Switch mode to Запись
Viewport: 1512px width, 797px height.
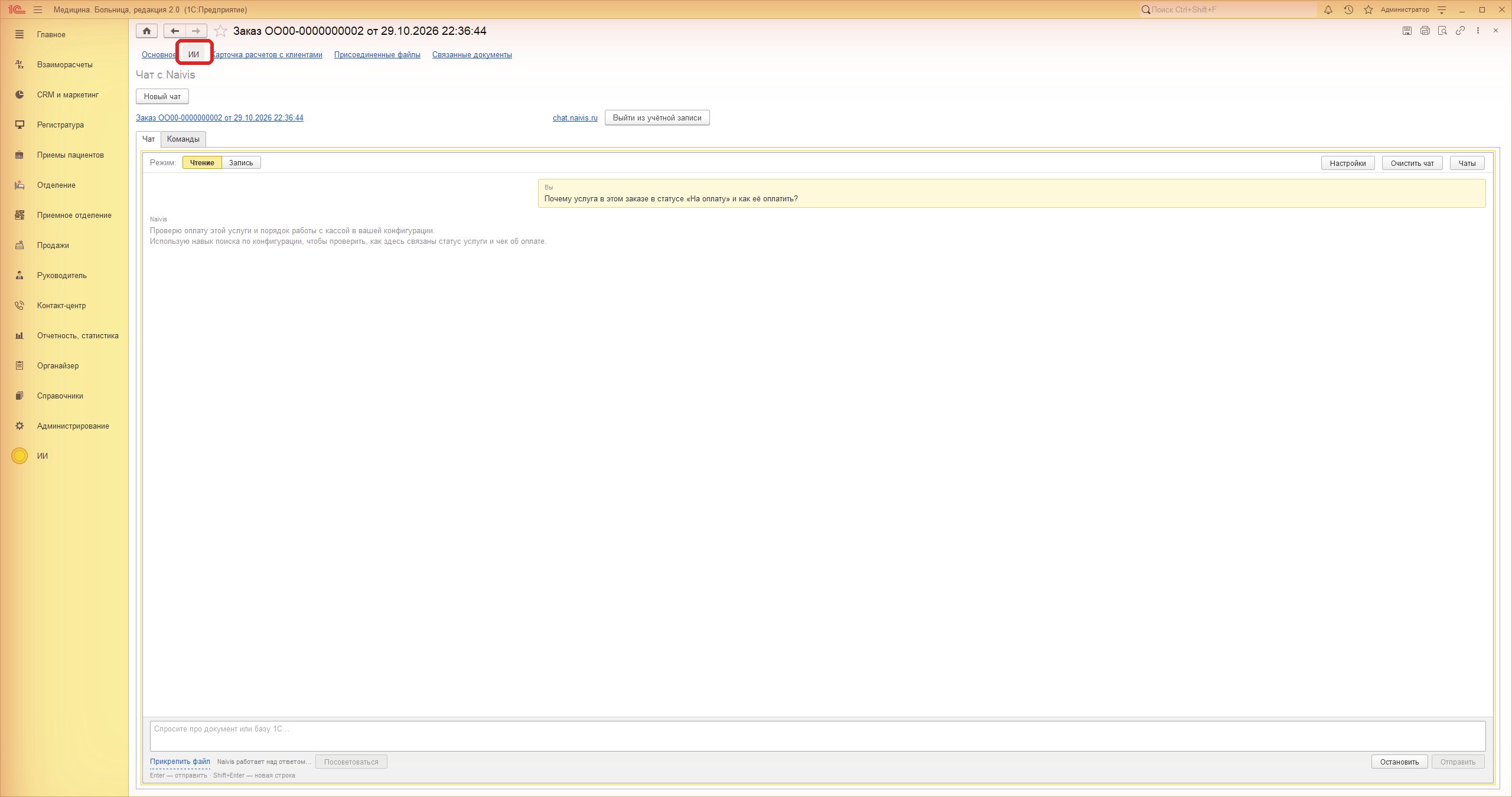[x=241, y=163]
